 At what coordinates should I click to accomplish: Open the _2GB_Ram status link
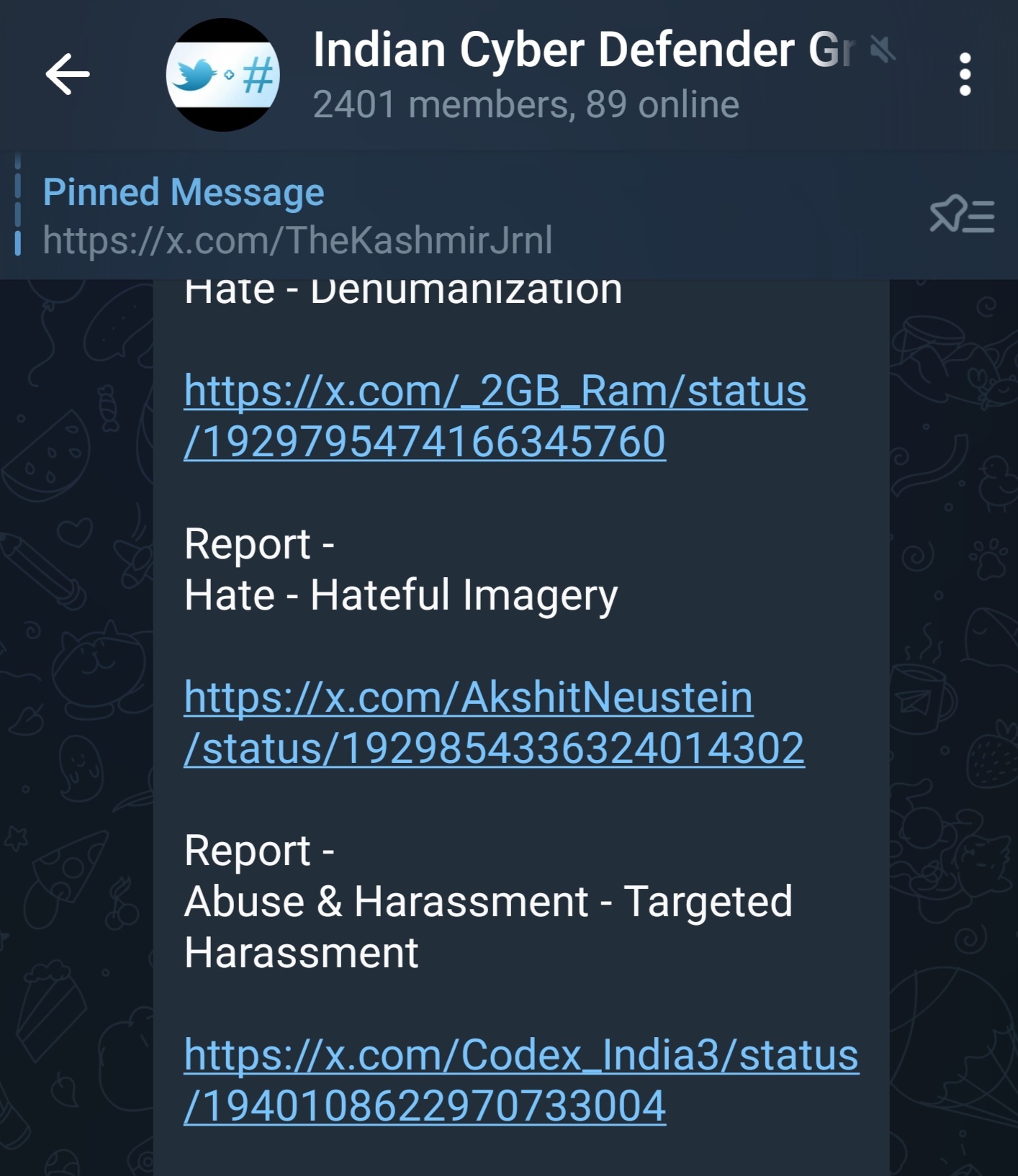(495, 416)
